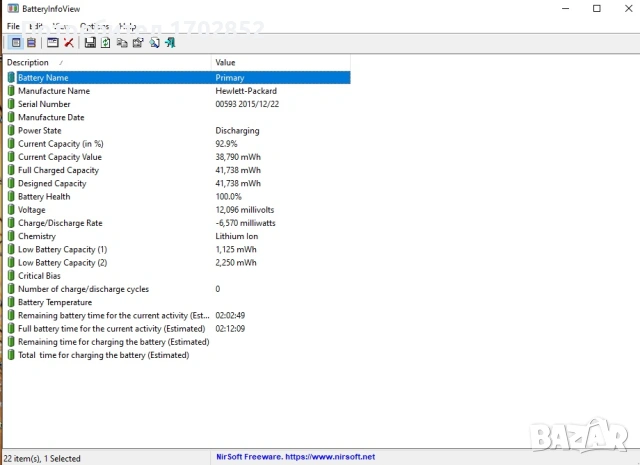Click the Find toolbar icon

[154, 42]
